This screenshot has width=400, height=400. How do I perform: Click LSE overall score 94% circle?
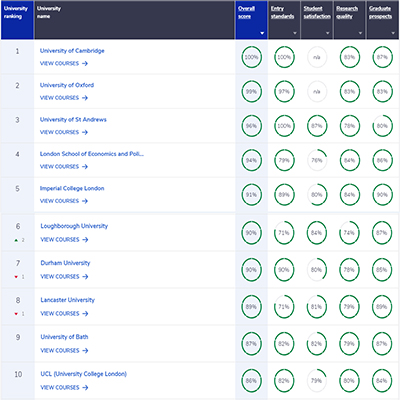tap(251, 160)
